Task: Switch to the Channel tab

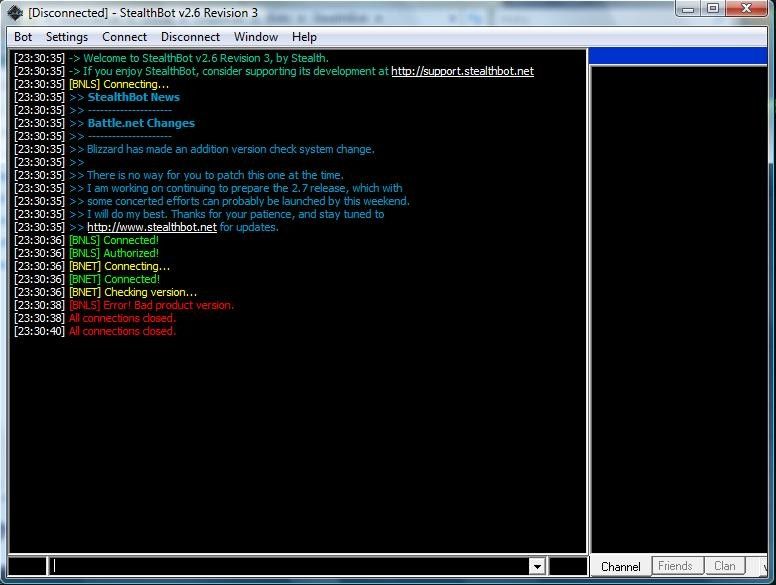Action: pyautogui.click(x=620, y=566)
